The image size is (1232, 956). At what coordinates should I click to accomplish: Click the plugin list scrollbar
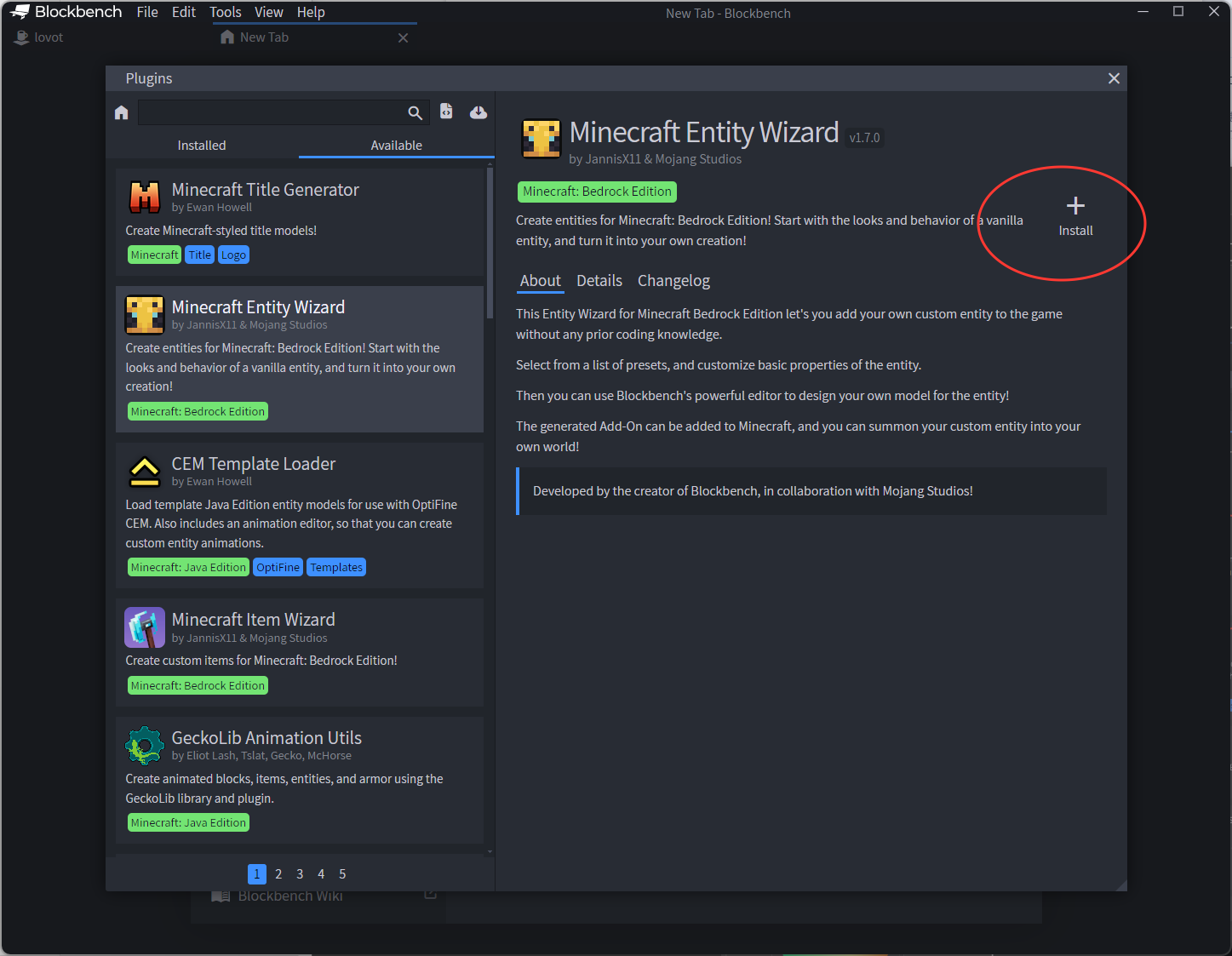click(490, 243)
